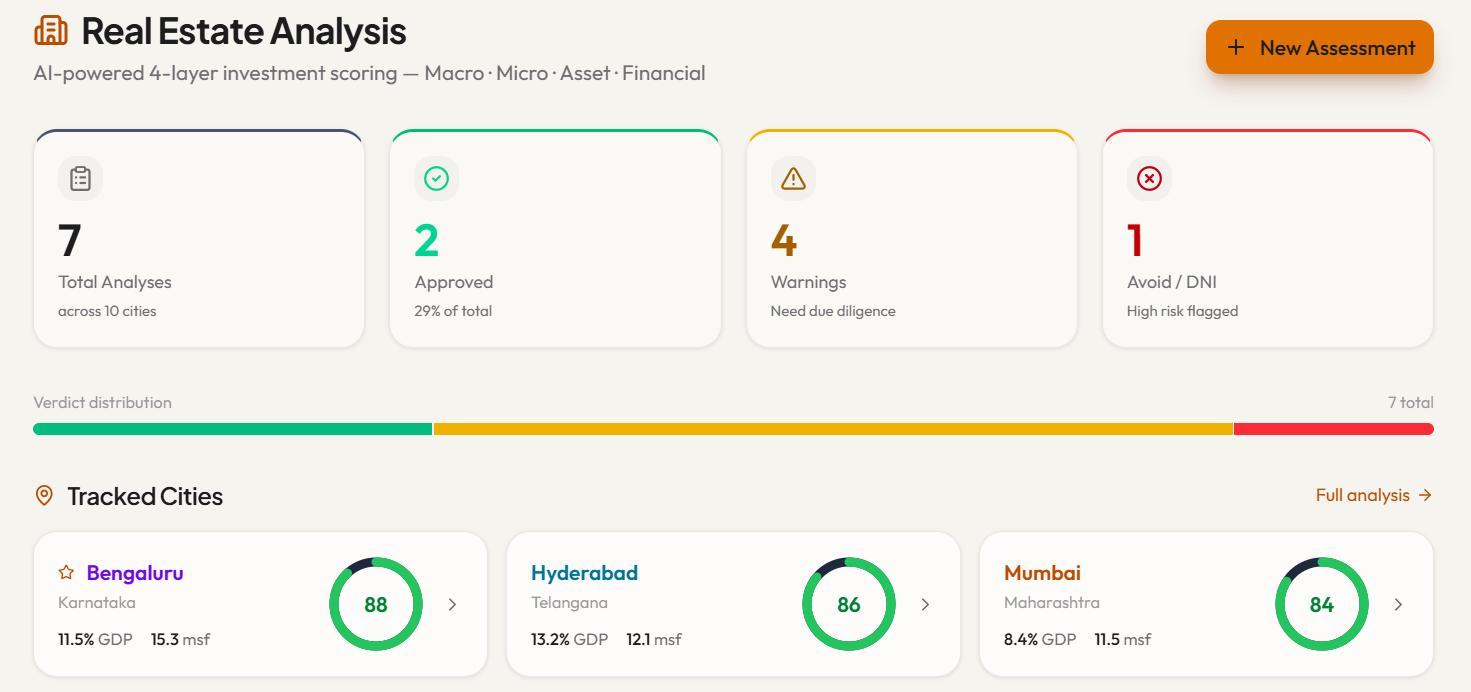Click the red X icon on Avoid card

[x=1149, y=179]
